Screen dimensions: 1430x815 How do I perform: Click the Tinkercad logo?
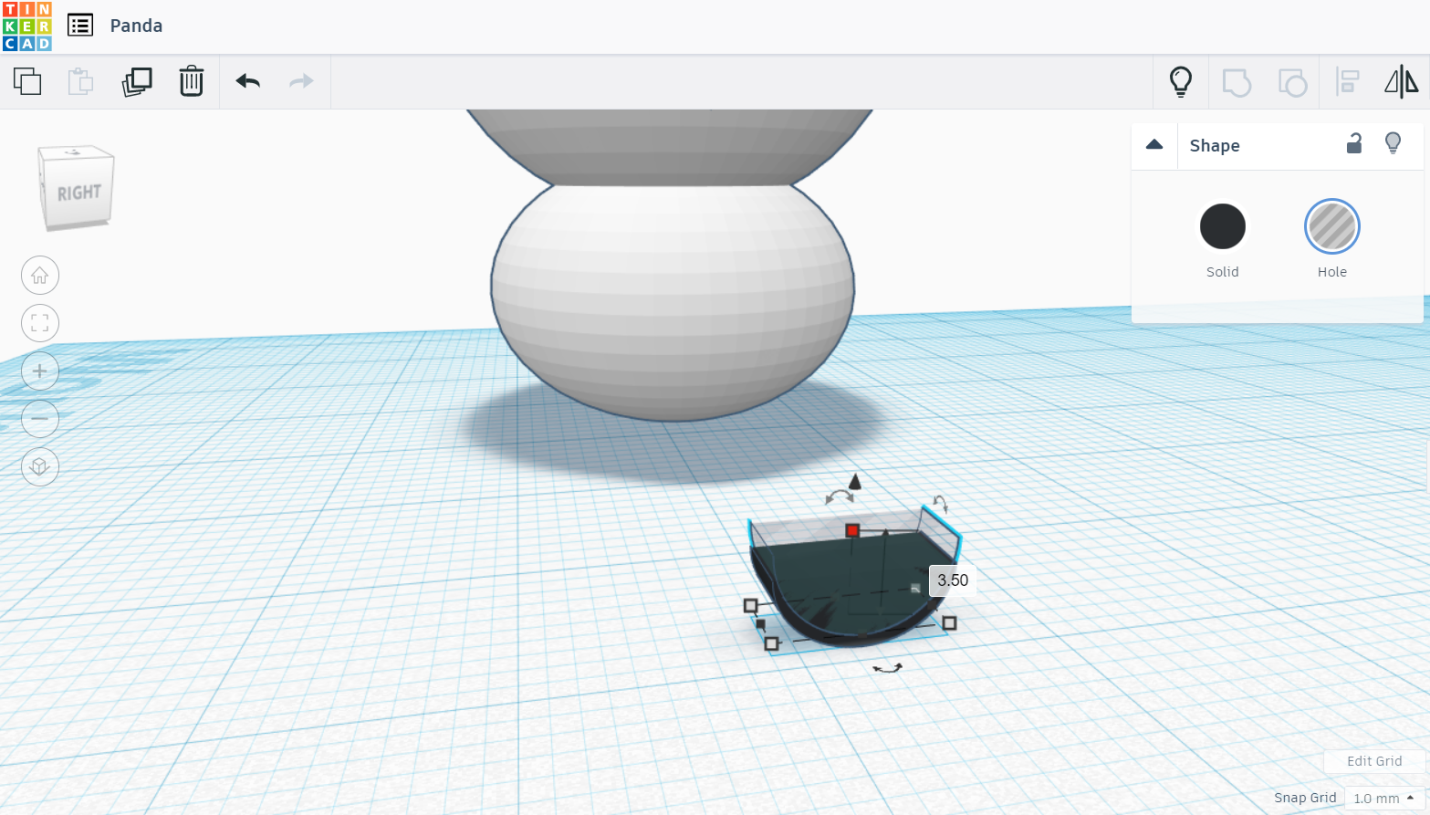27,26
